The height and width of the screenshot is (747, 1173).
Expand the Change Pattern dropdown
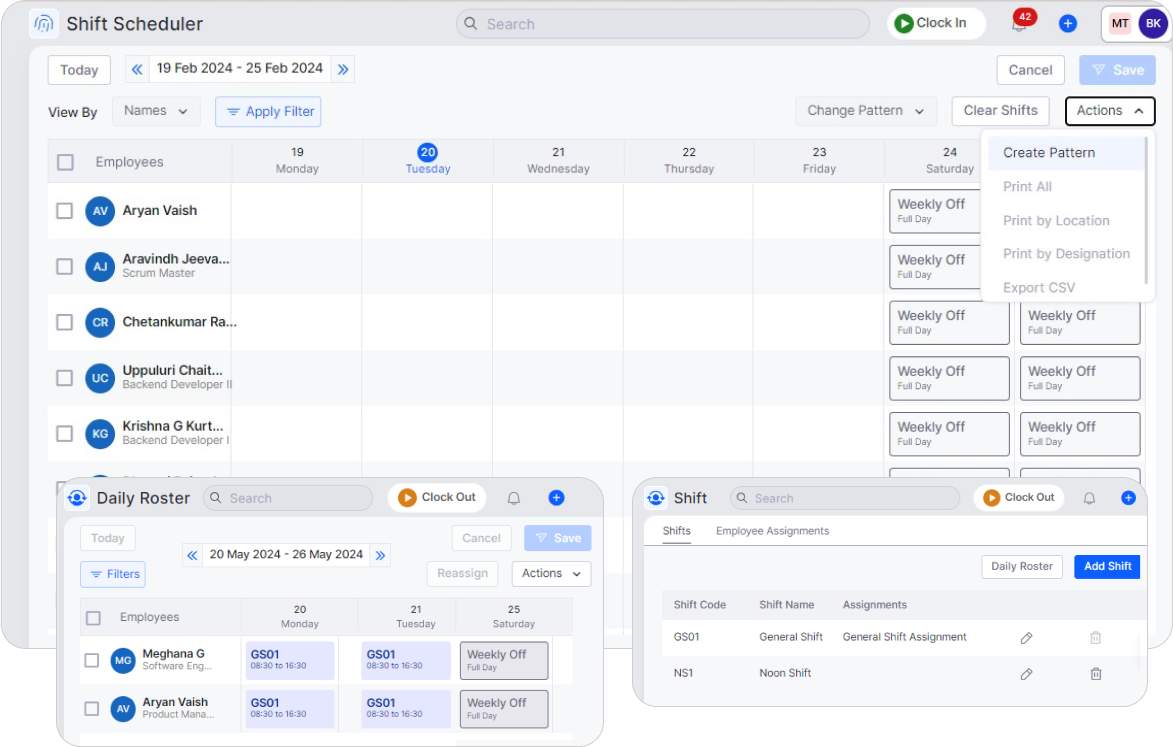[865, 111]
